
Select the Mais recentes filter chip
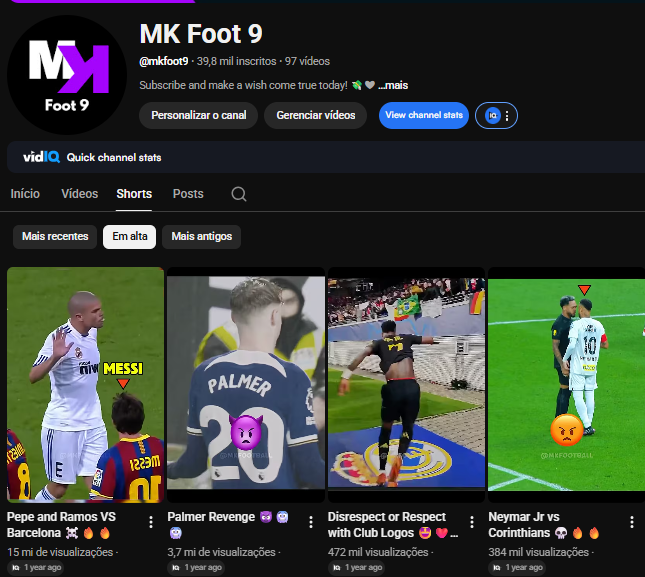(x=55, y=236)
